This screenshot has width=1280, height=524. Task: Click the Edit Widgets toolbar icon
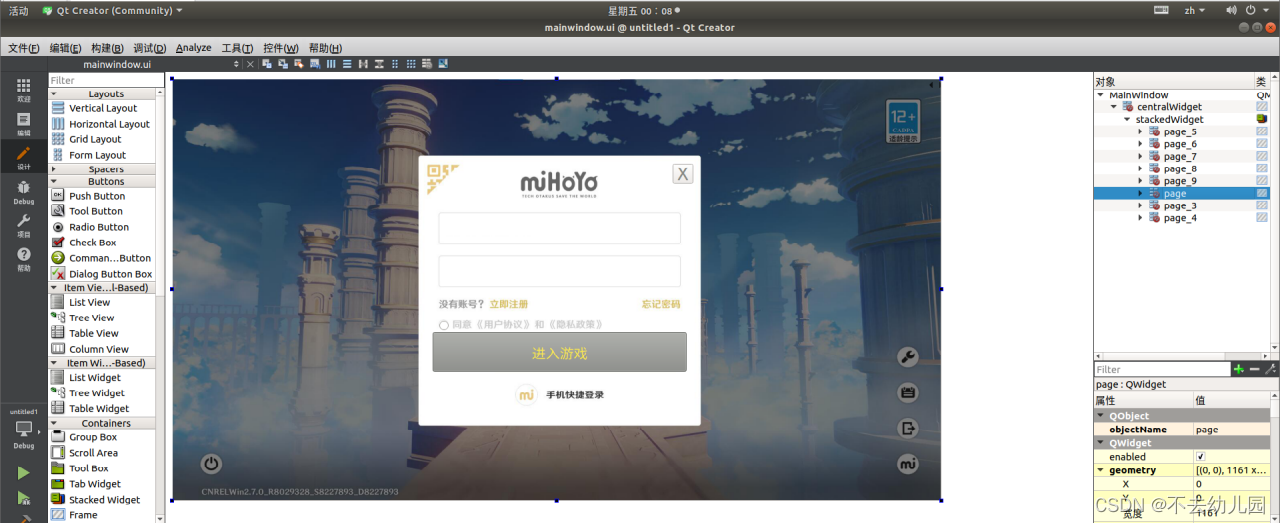(267, 64)
